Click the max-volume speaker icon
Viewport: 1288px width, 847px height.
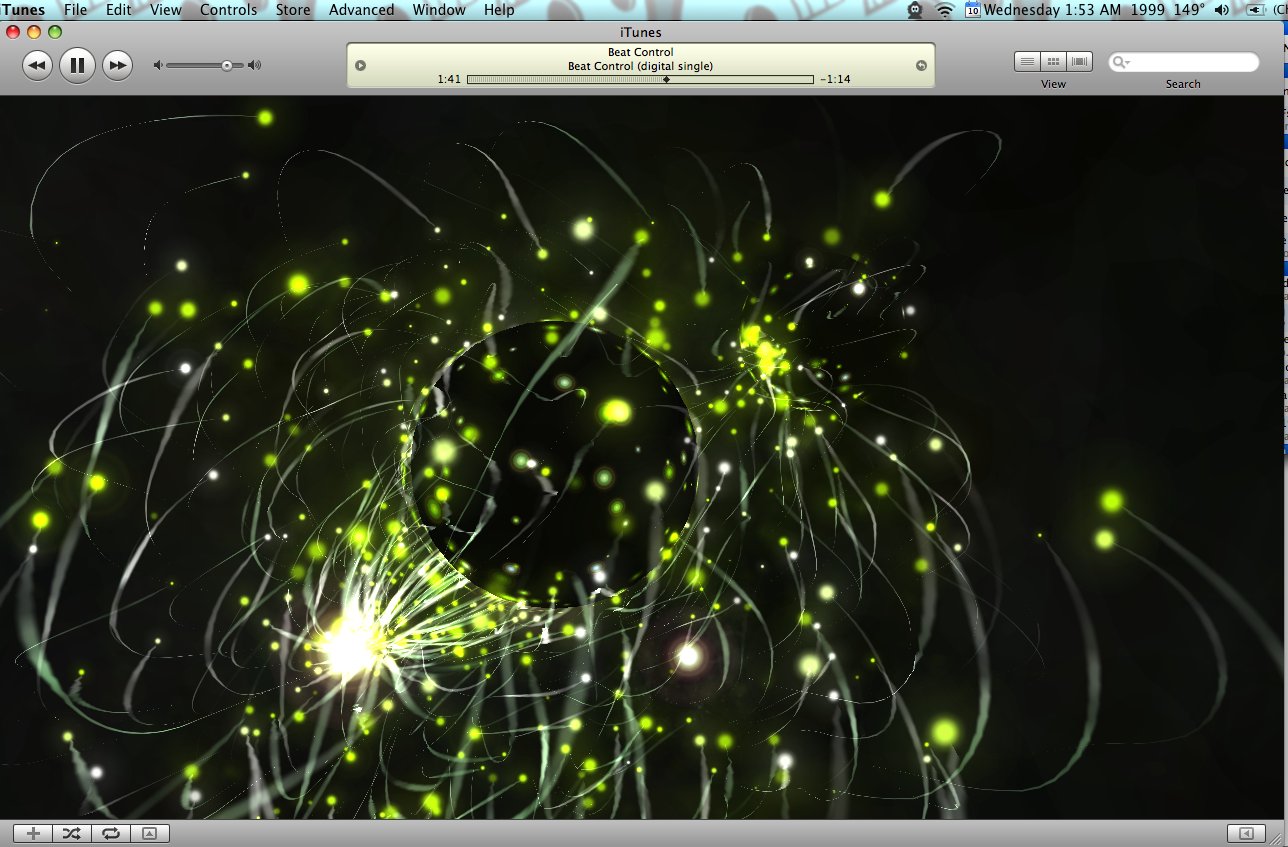(x=255, y=65)
